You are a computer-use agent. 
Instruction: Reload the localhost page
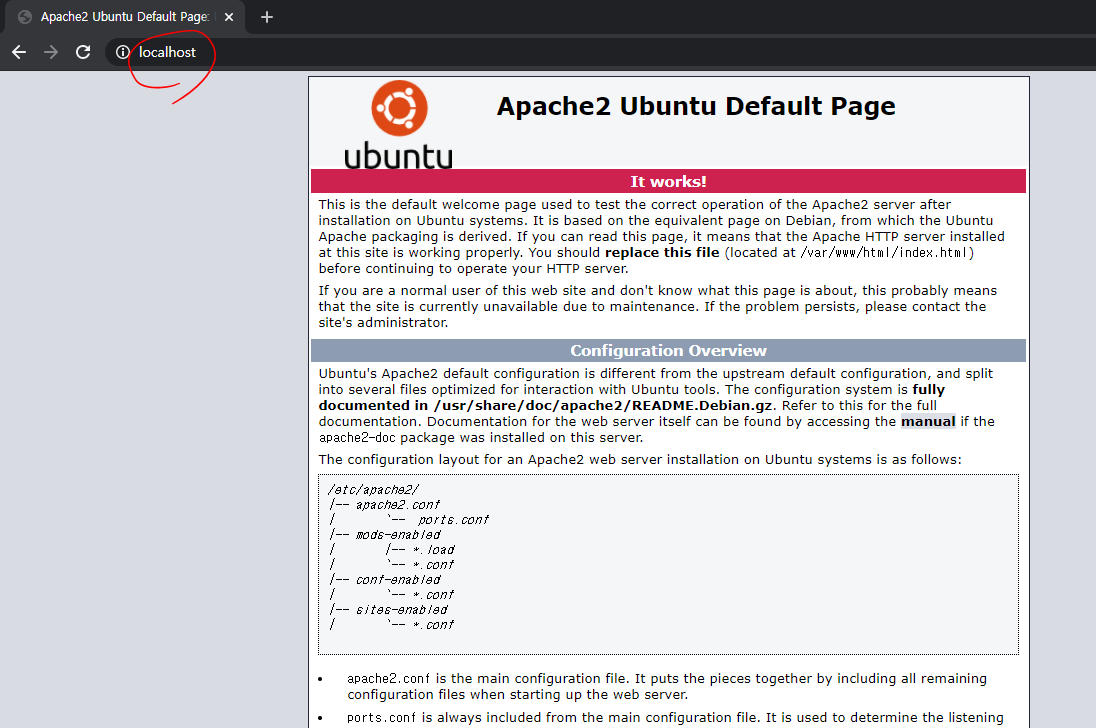click(x=83, y=52)
